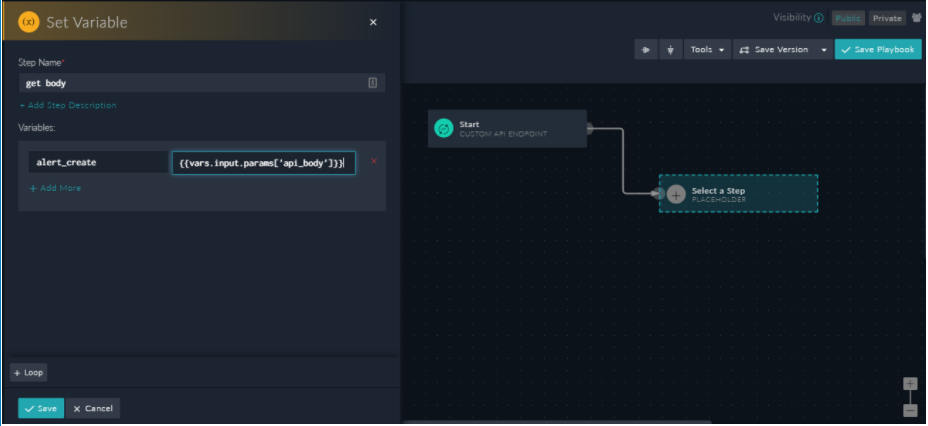Expand the Save Version dropdown arrow
The height and width of the screenshot is (426, 928).
click(x=824, y=50)
